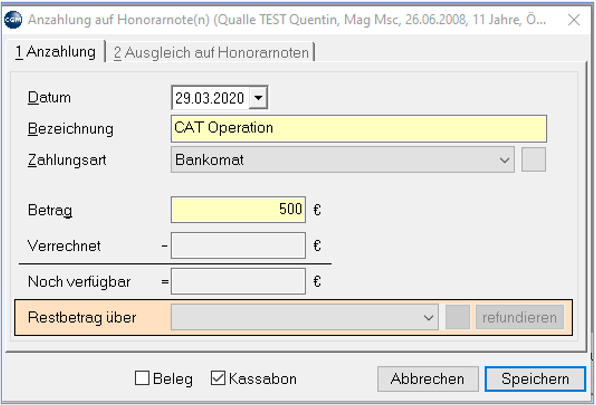
Task: Click the Verrechnet label
Action: coord(64,246)
